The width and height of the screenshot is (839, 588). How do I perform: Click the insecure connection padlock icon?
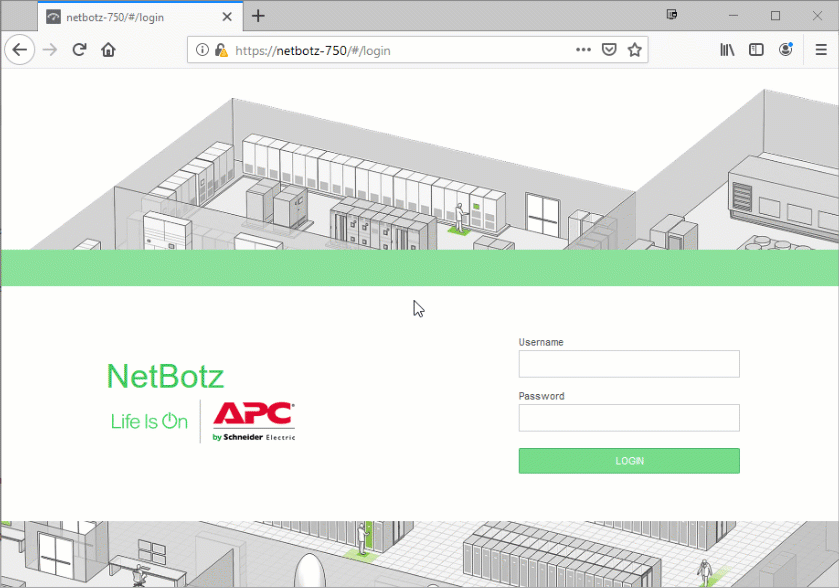pyautogui.click(x=221, y=50)
